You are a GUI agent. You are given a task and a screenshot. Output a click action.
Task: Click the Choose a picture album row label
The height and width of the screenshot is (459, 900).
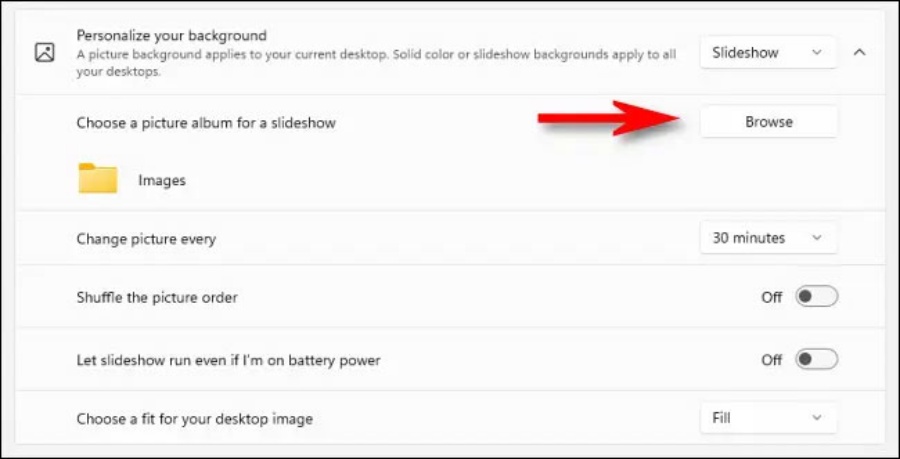point(206,123)
